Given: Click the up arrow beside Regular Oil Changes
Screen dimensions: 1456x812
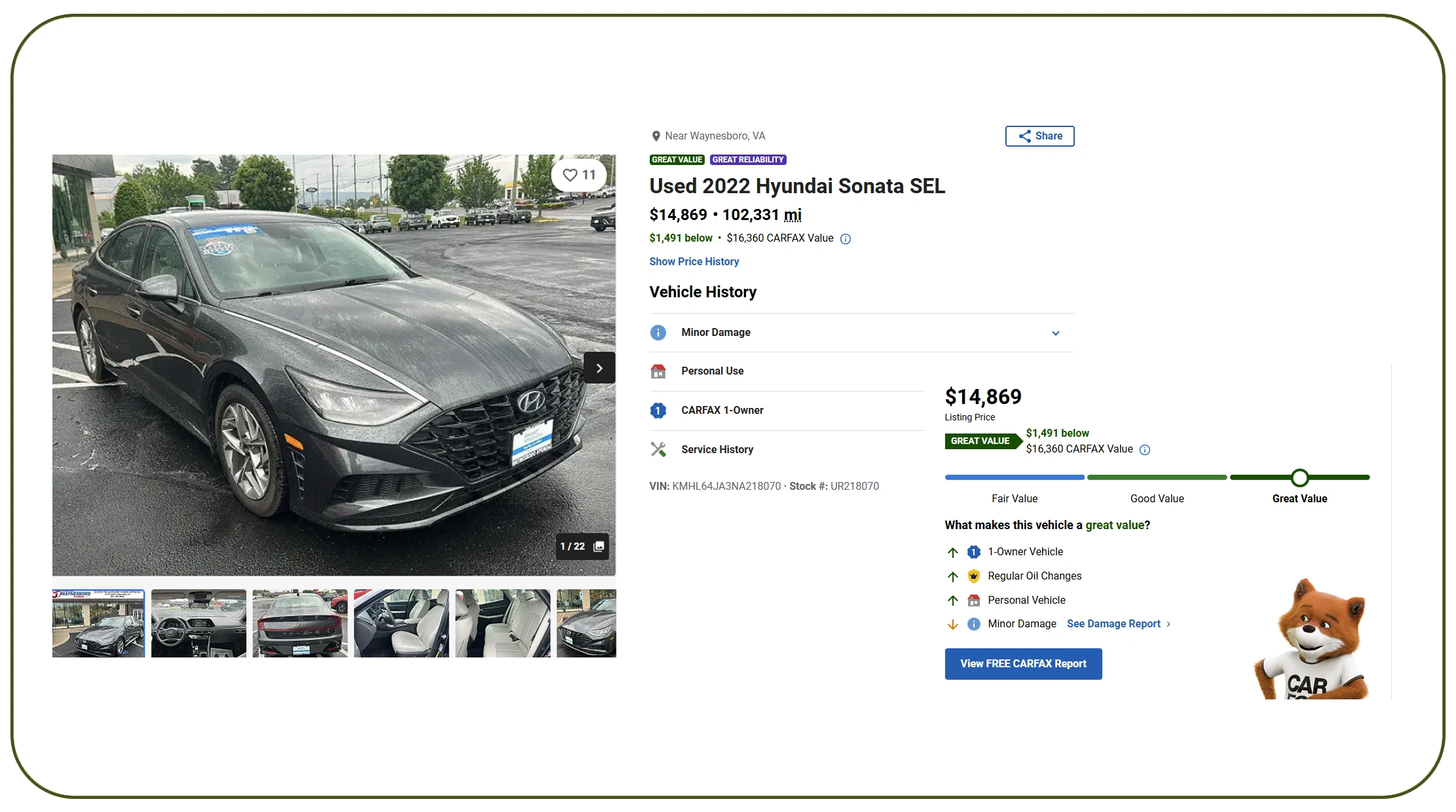Looking at the screenshot, I should (x=952, y=577).
